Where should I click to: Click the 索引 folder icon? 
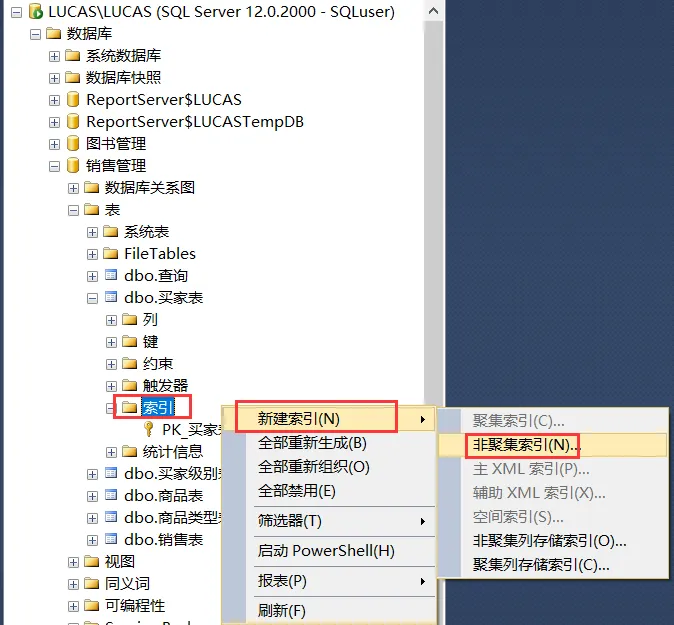tap(129, 407)
